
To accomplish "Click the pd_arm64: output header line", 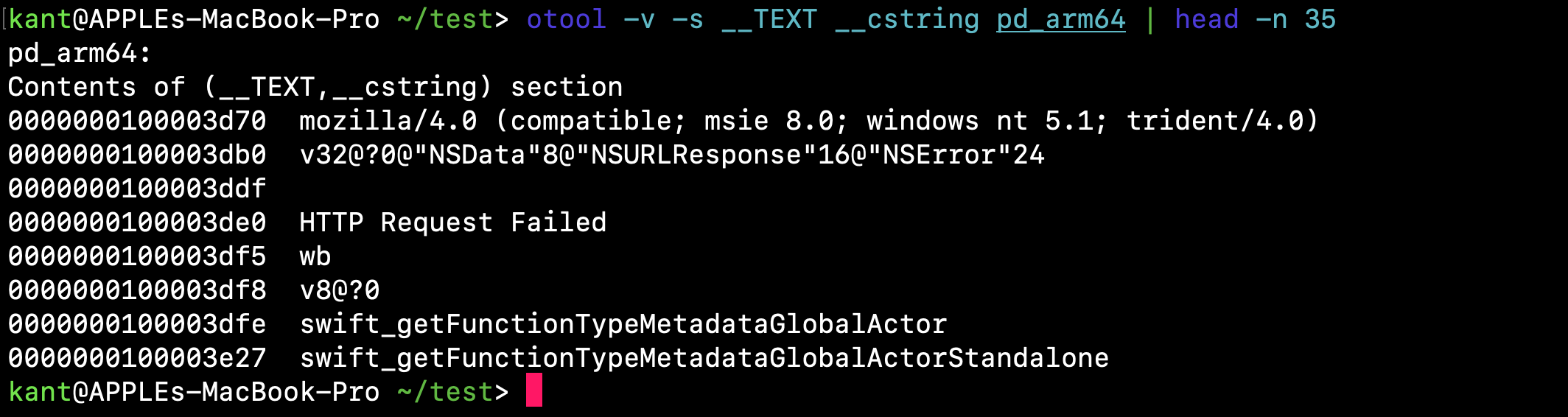I will tap(80, 54).
